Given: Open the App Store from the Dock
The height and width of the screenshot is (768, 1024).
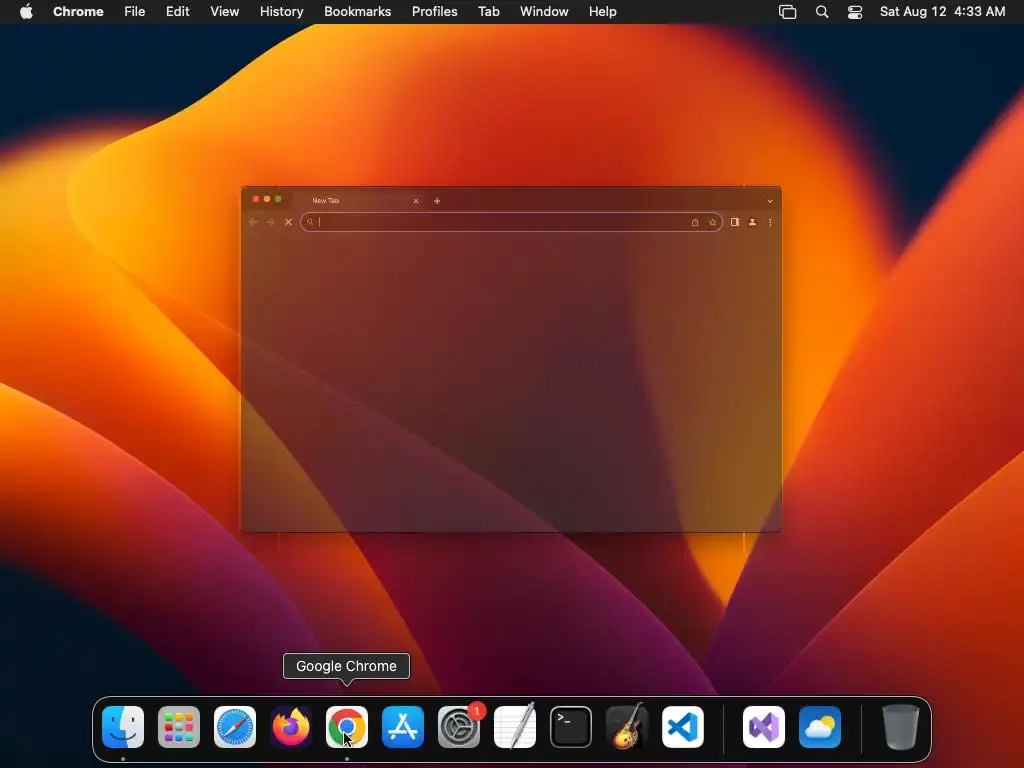Looking at the screenshot, I should 403,727.
